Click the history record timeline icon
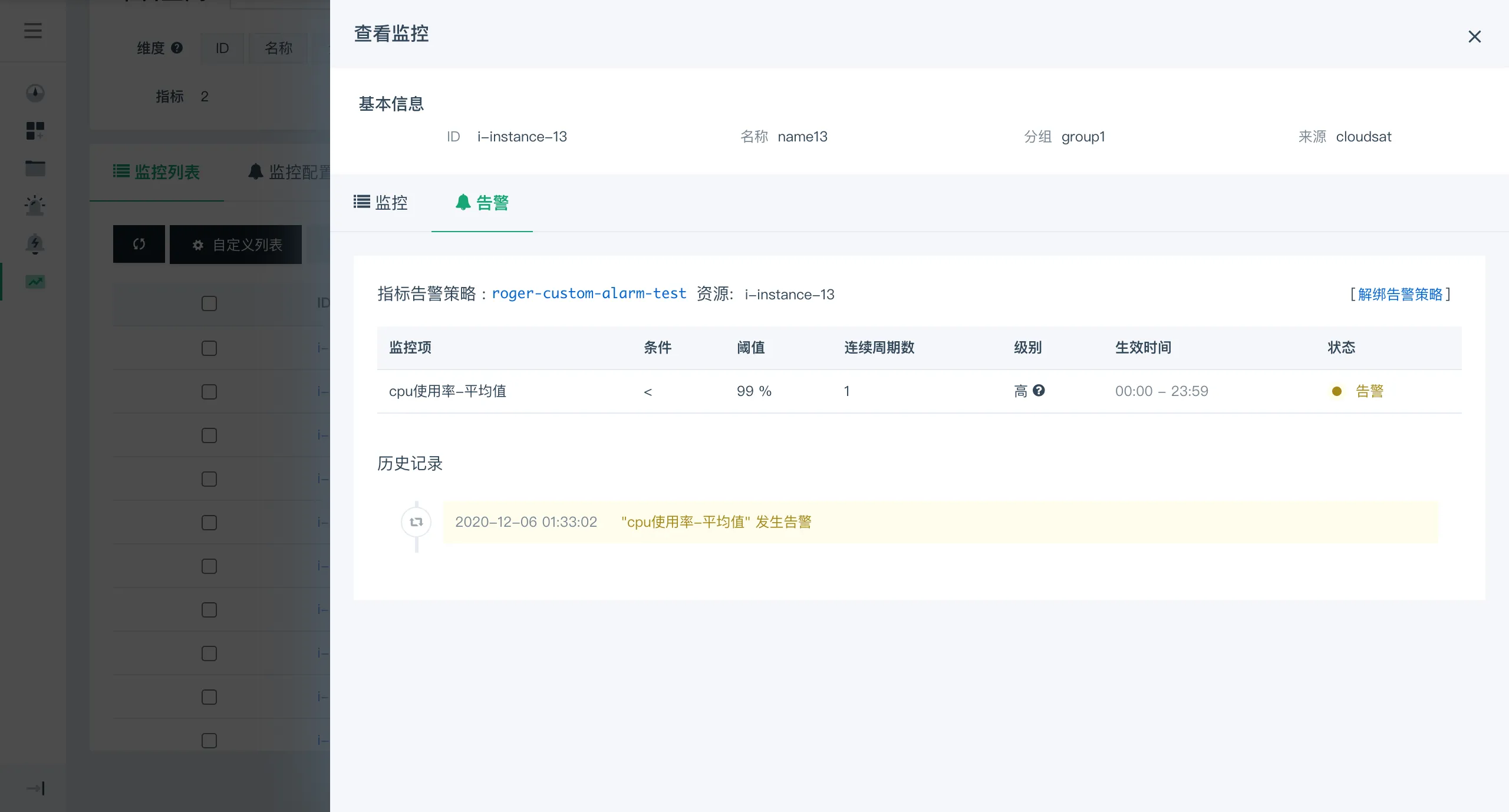 click(416, 522)
